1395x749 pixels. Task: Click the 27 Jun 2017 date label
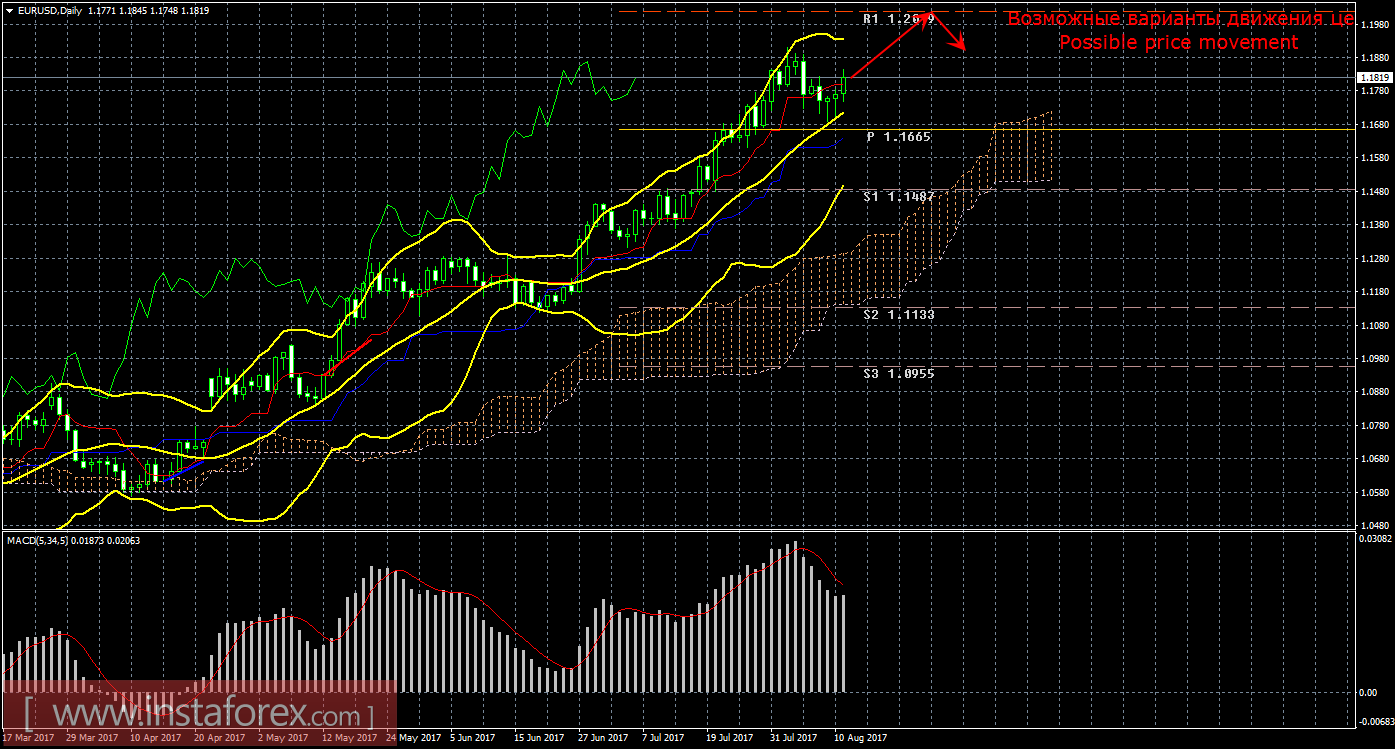(x=602, y=738)
